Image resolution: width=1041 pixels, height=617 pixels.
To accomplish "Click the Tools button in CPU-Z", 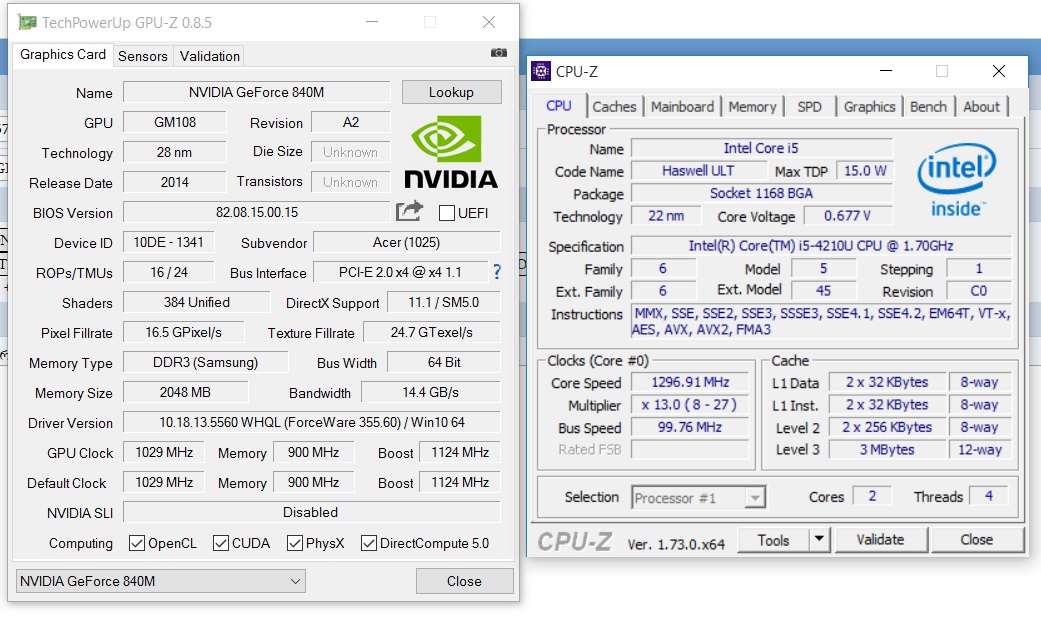I will pos(774,540).
